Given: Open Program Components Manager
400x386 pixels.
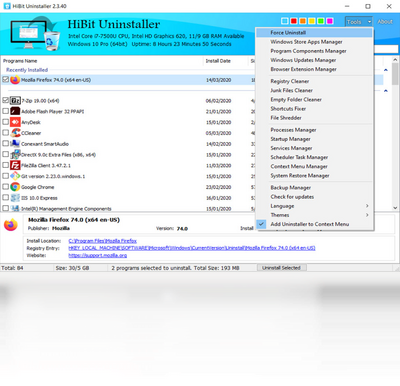Looking at the screenshot, I should point(314,51).
